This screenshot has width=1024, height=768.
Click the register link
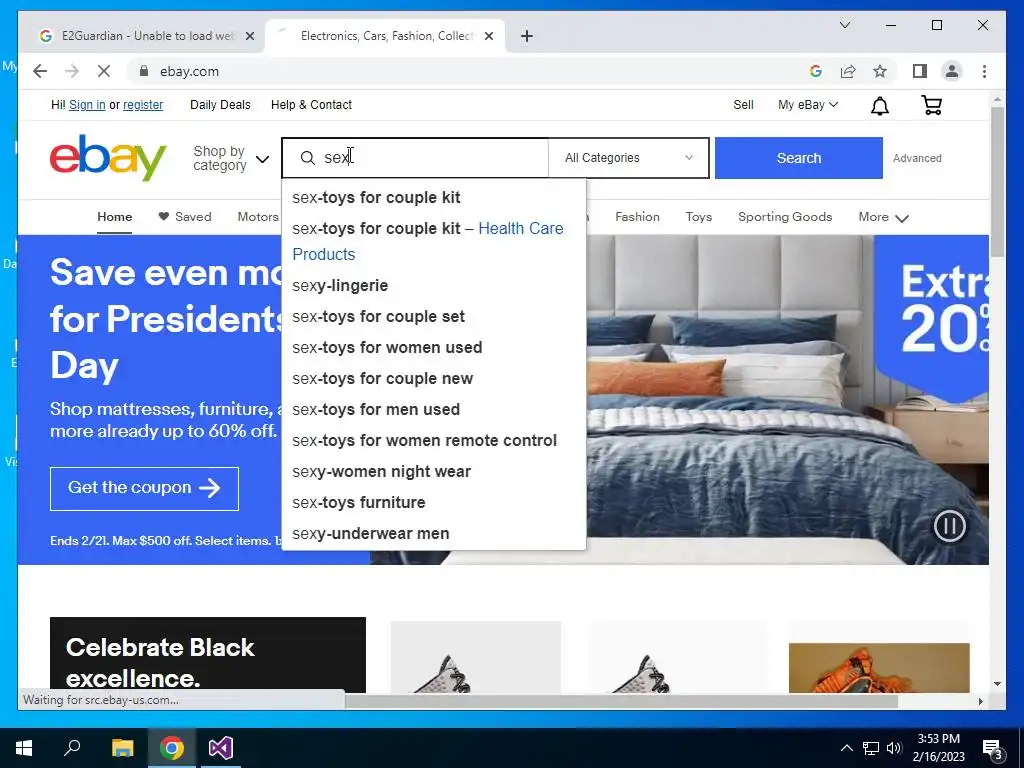point(143,104)
